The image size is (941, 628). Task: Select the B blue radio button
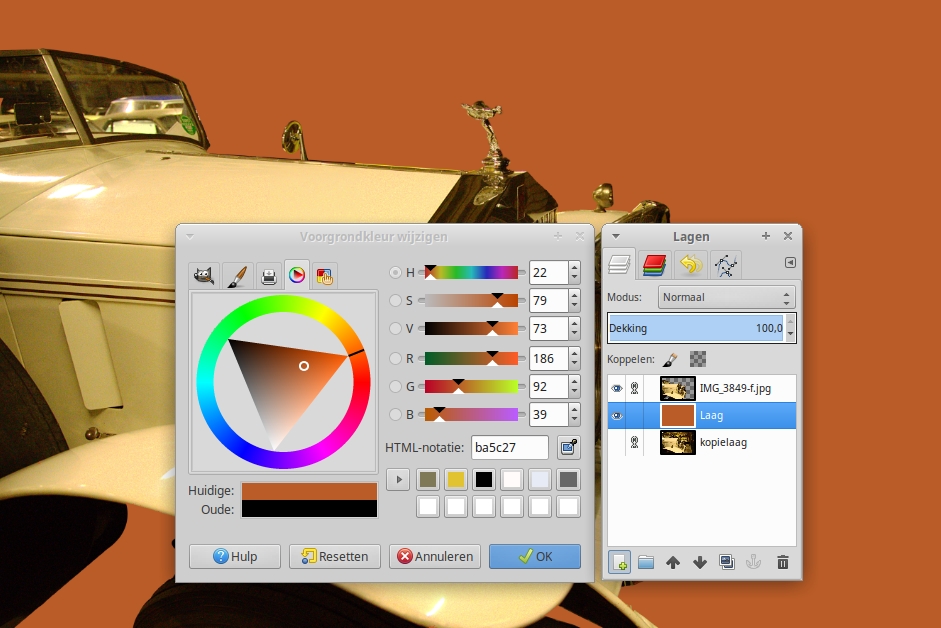pyautogui.click(x=395, y=414)
